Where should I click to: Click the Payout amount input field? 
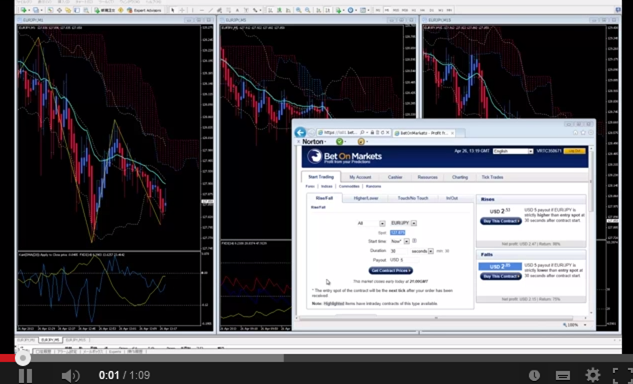coord(405,260)
